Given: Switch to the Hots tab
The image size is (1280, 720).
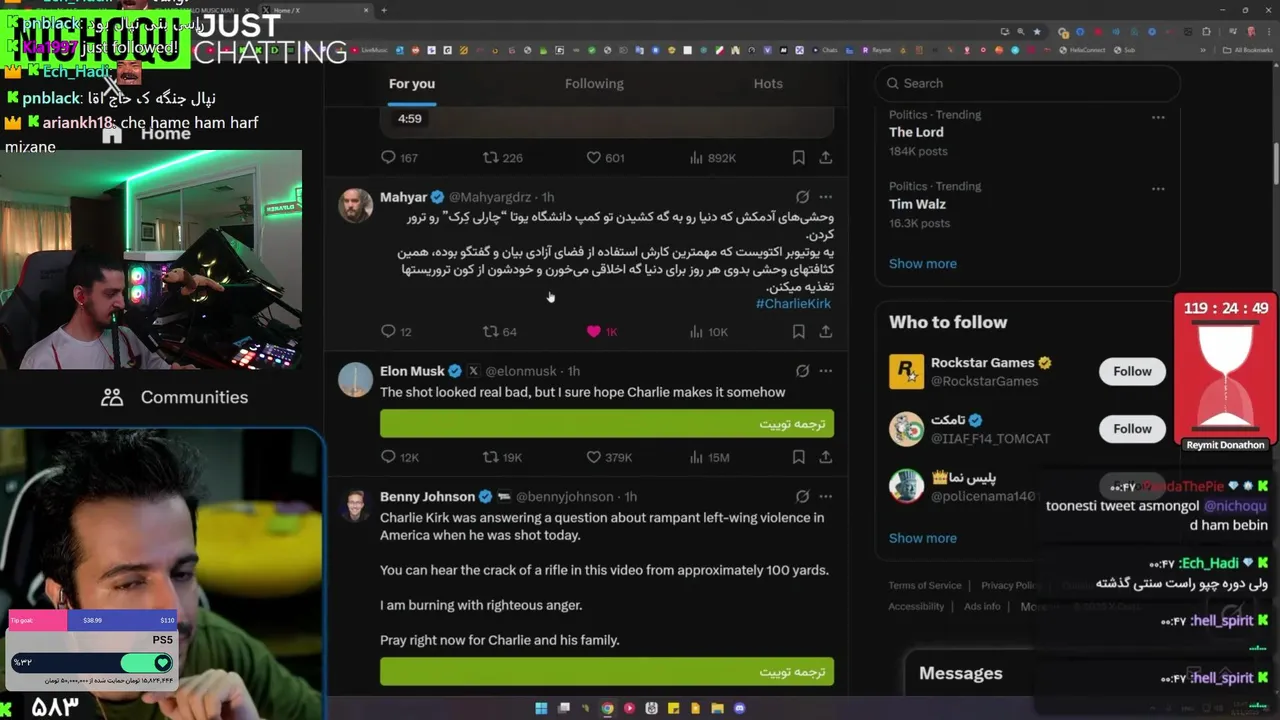Looking at the screenshot, I should coord(768,84).
